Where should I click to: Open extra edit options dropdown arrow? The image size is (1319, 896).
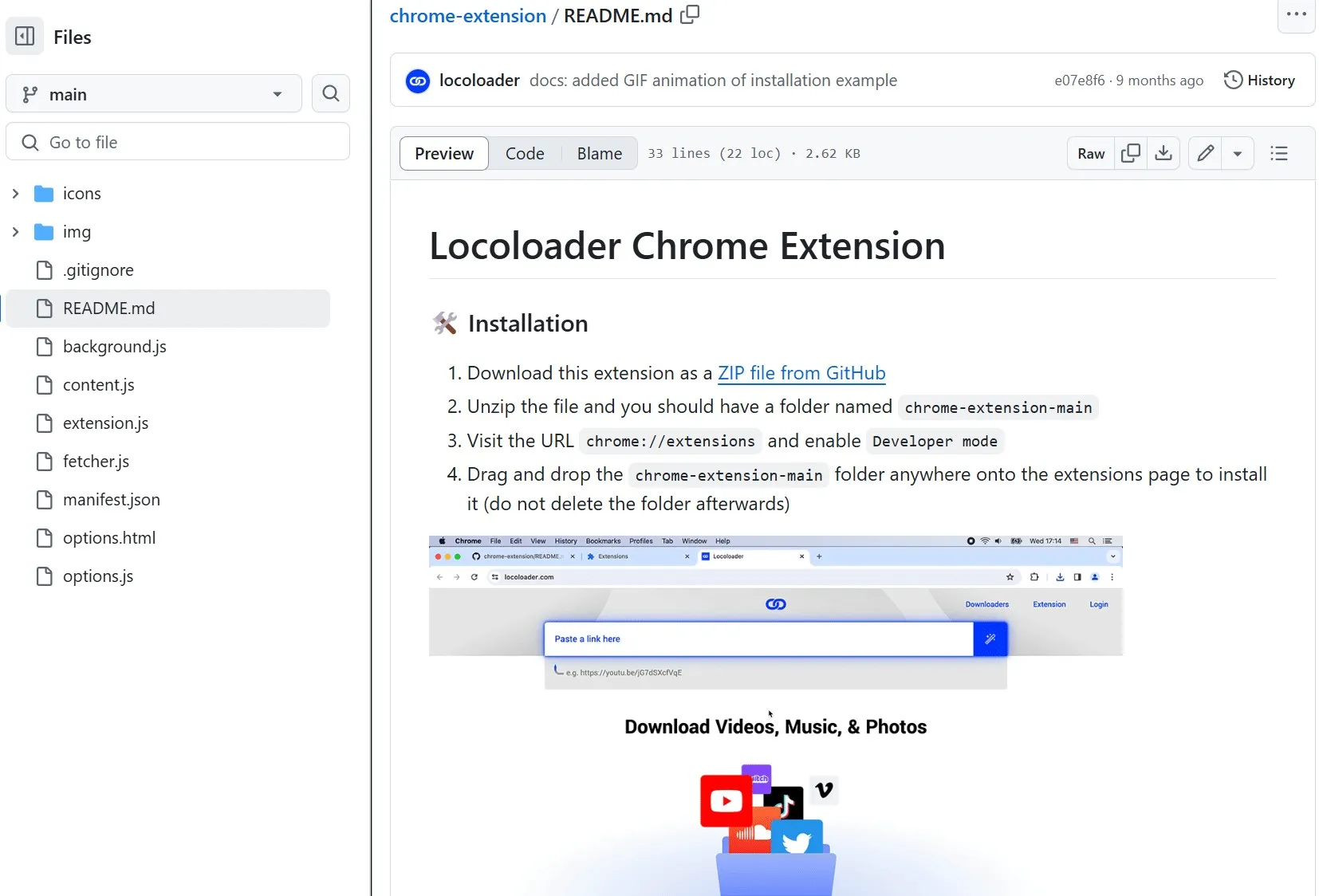click(1237, 153)
